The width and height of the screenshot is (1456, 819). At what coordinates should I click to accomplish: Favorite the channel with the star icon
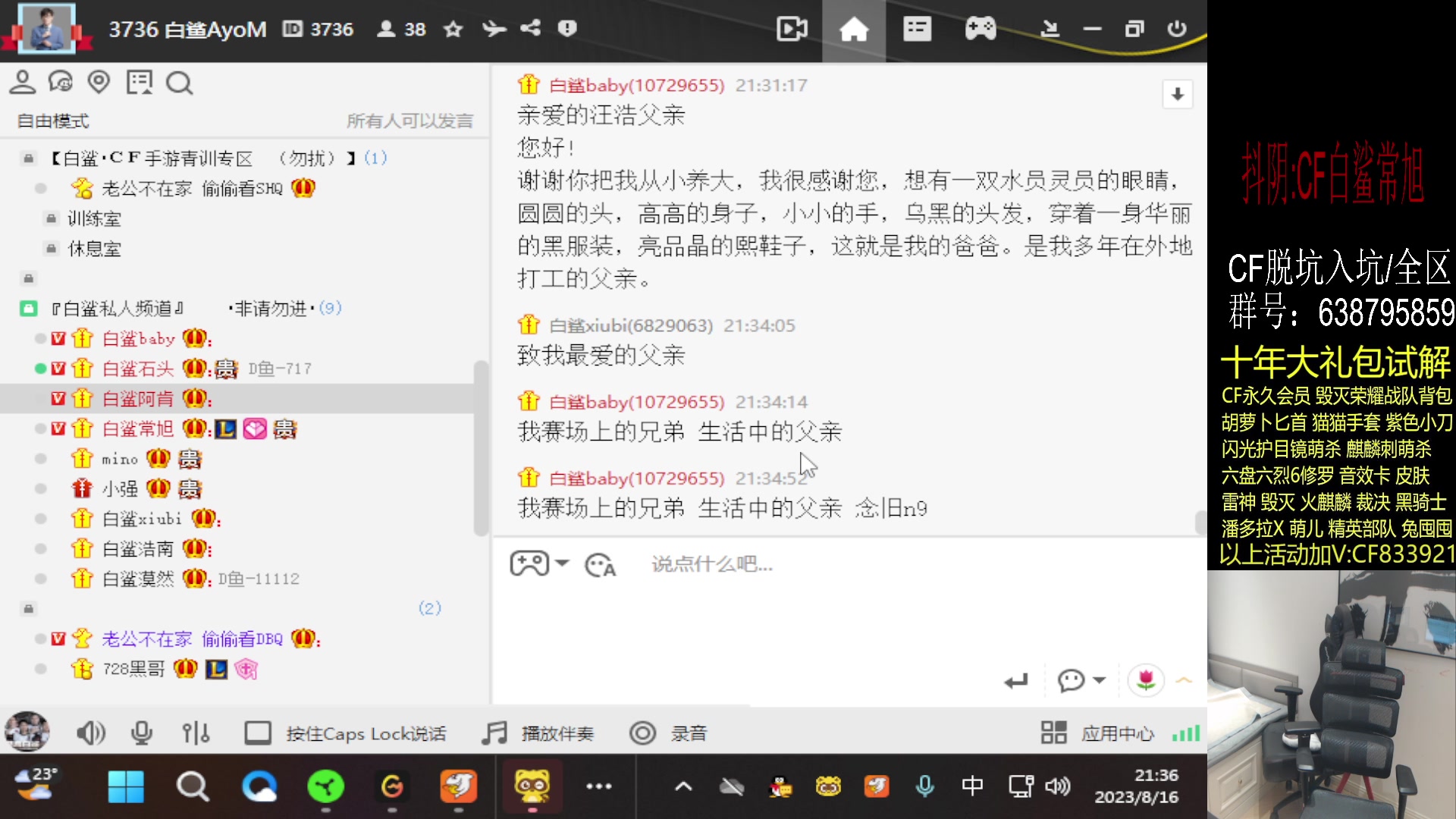pyautogui.click(x=453, y=29)
